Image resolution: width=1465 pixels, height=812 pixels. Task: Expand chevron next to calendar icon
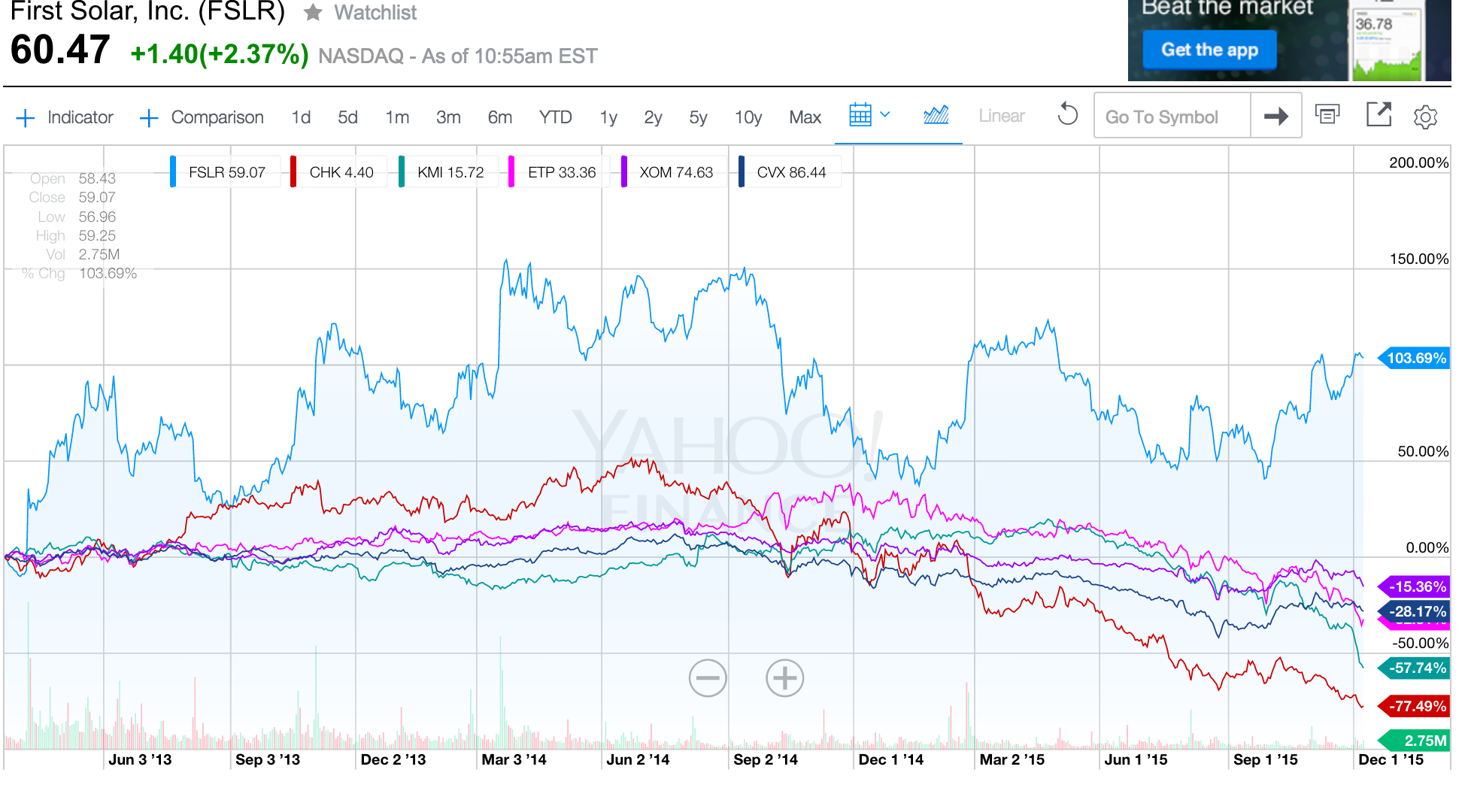tap(885, 115)
